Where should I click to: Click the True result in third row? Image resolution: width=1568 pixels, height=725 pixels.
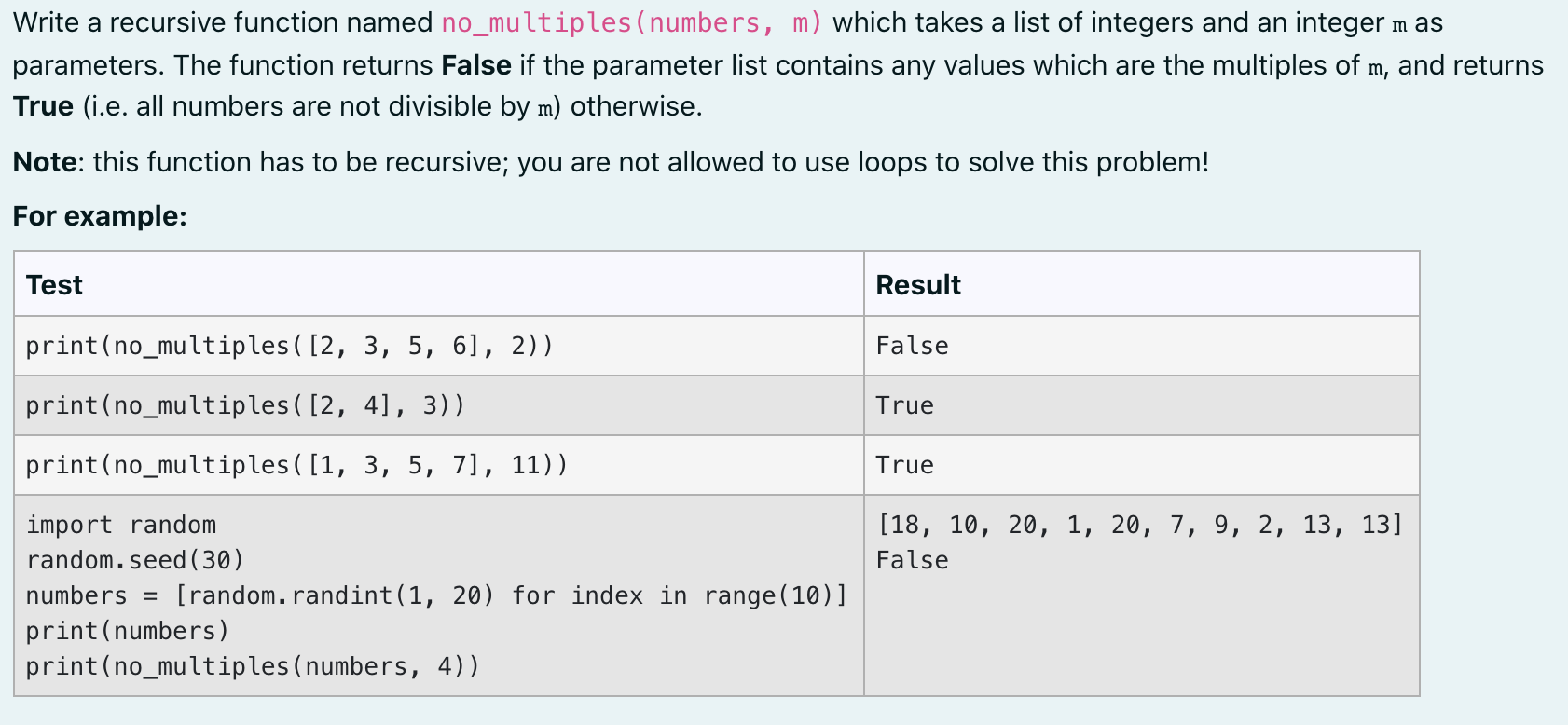[904, 465]
